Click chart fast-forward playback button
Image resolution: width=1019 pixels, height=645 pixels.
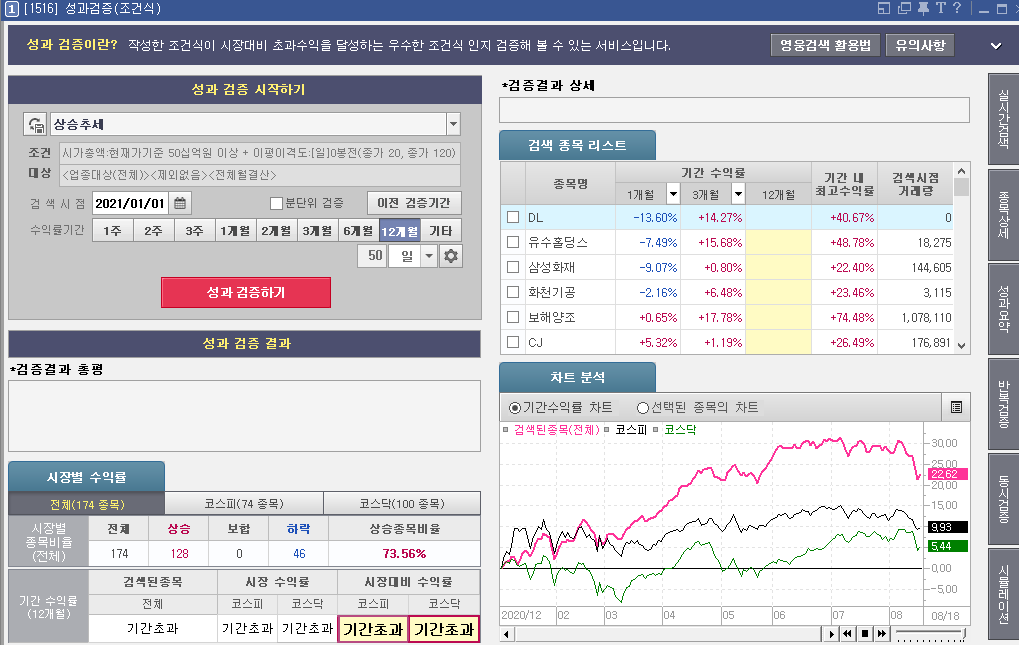click(x=882, y=633)
